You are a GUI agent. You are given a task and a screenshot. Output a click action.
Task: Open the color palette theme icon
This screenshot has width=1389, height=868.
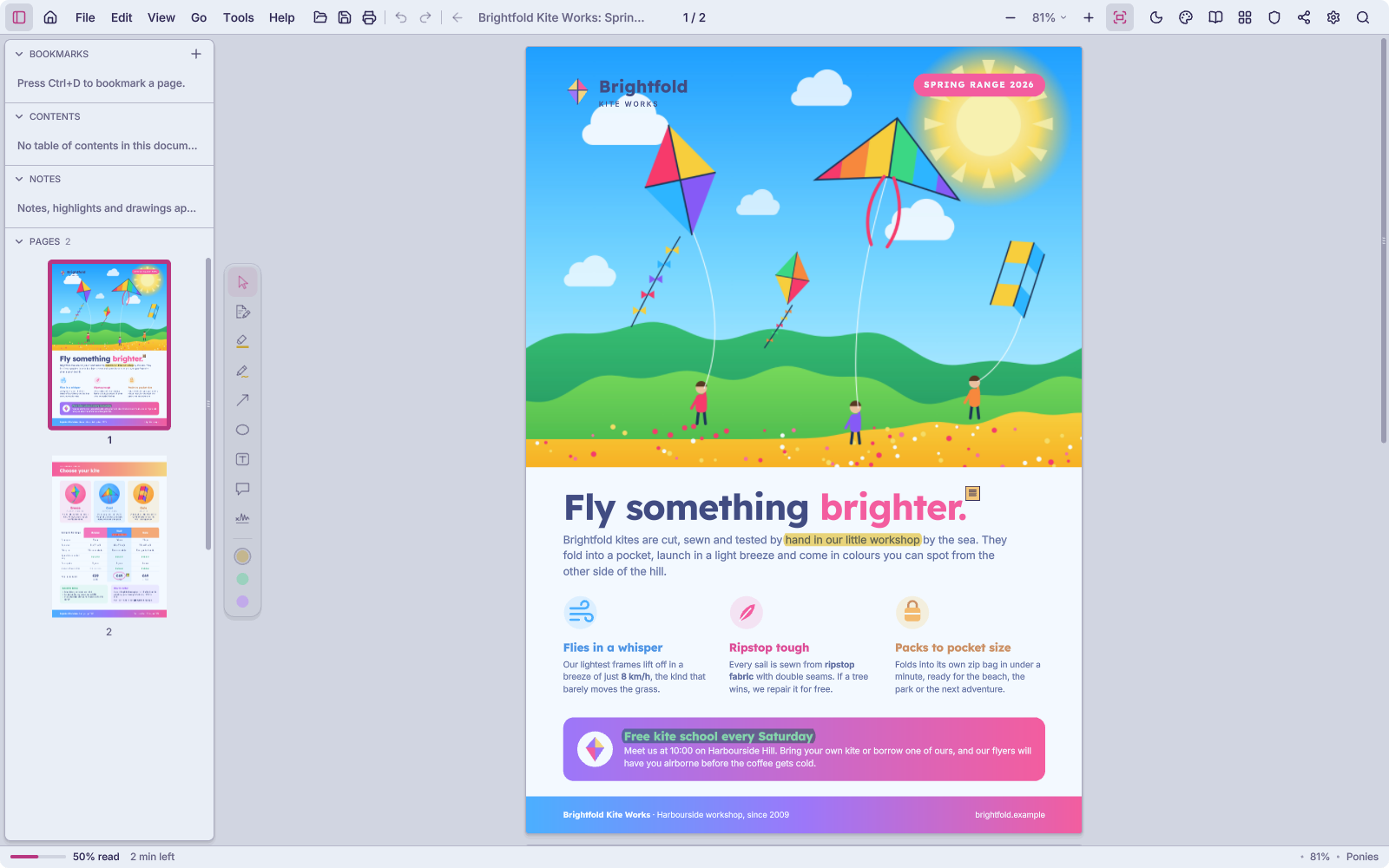(1186, 17)
